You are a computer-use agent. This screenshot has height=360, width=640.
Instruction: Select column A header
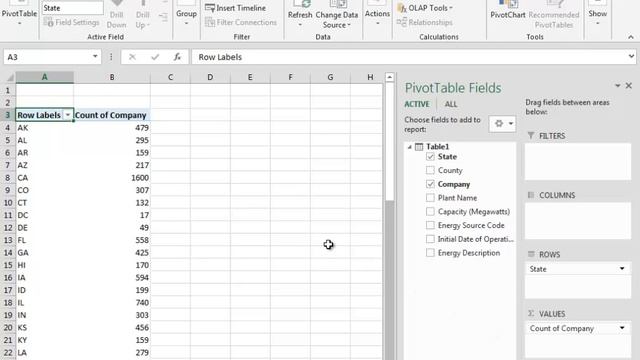44,77
